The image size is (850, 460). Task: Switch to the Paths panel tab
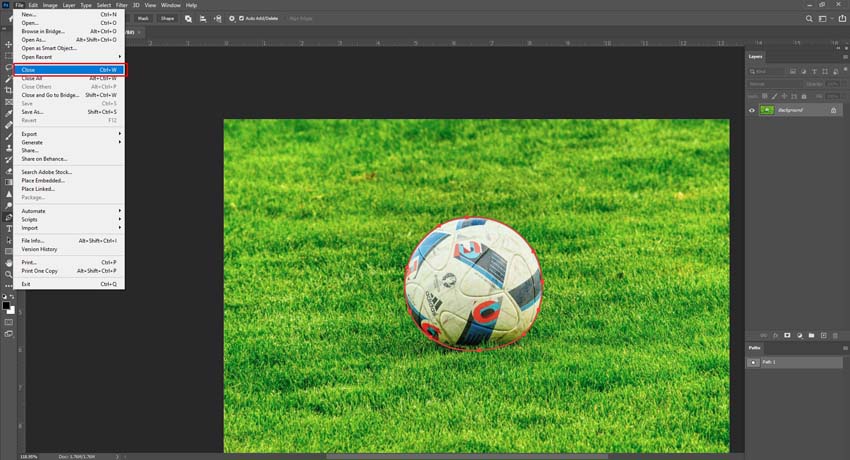pyautogui.click(x=755, y=348)
